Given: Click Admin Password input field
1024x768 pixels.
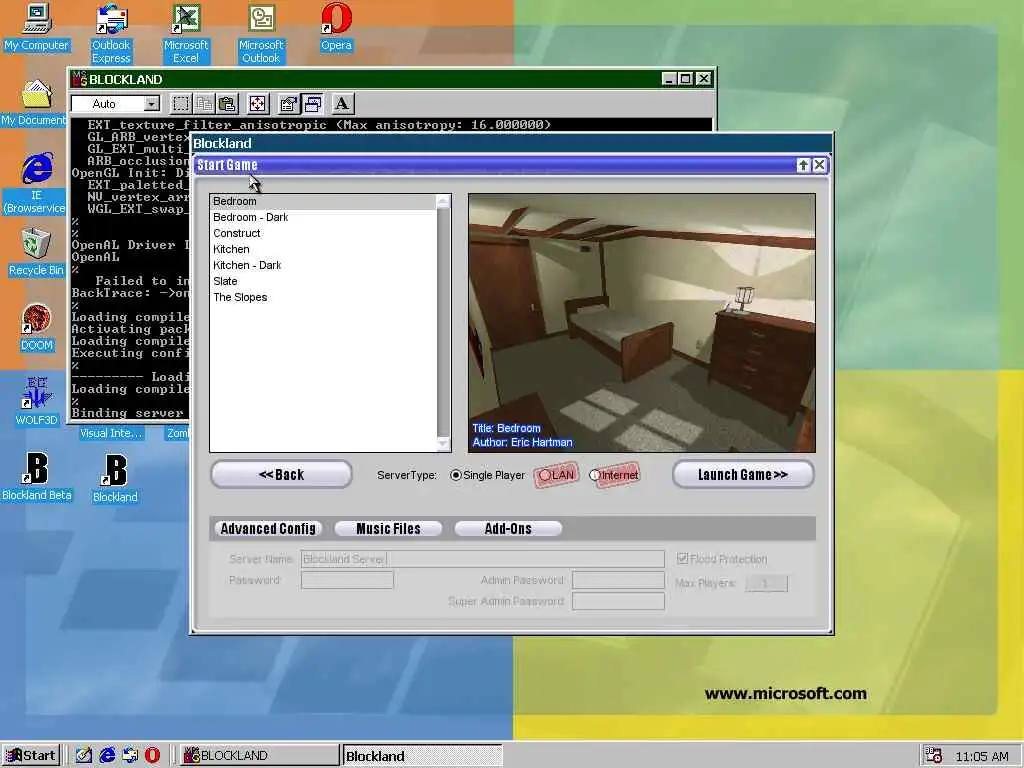Looking at the screenshot, I should [618, 580].
